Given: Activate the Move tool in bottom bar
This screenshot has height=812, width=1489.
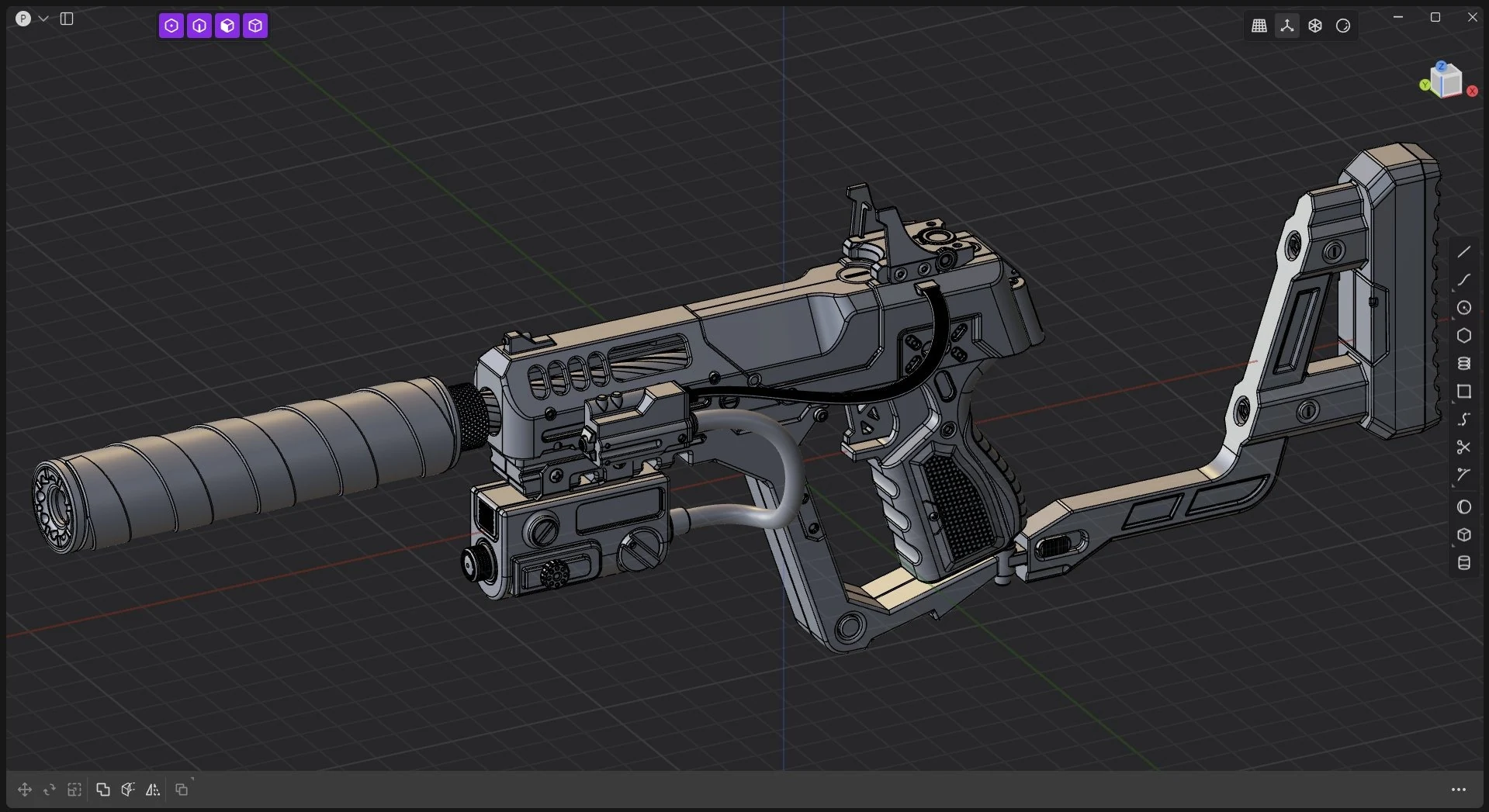Looking at the screenshot, I should 25,790.
